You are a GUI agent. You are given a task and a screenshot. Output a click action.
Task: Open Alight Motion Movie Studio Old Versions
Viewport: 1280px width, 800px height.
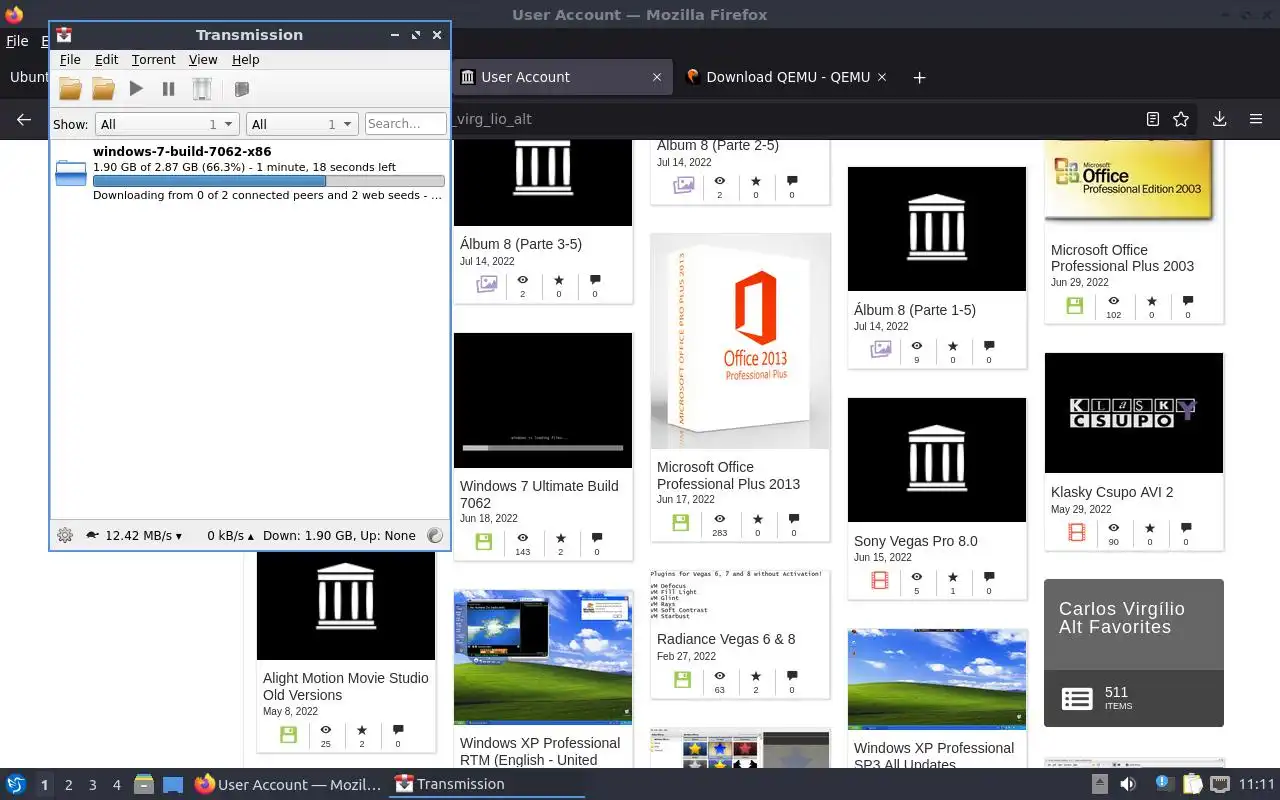click(345, 686)
